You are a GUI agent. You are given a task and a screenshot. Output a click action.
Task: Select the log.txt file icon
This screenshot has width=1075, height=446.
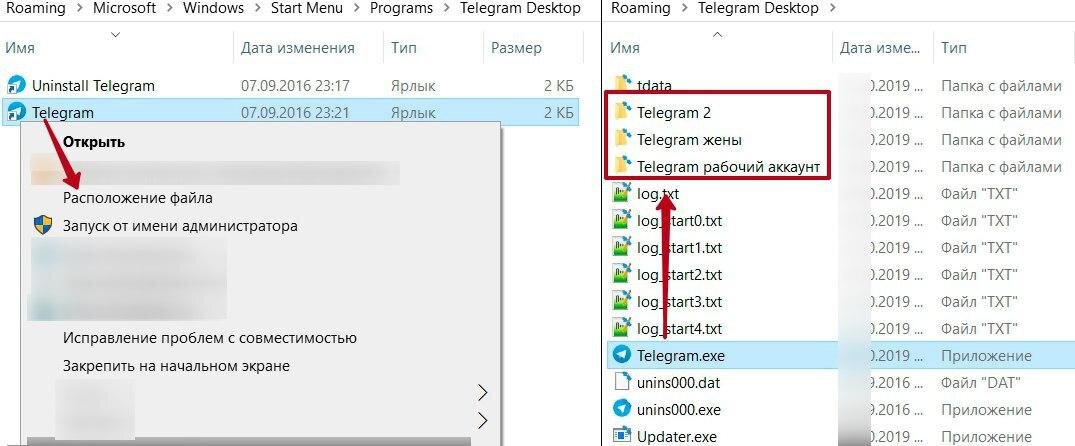622,194
